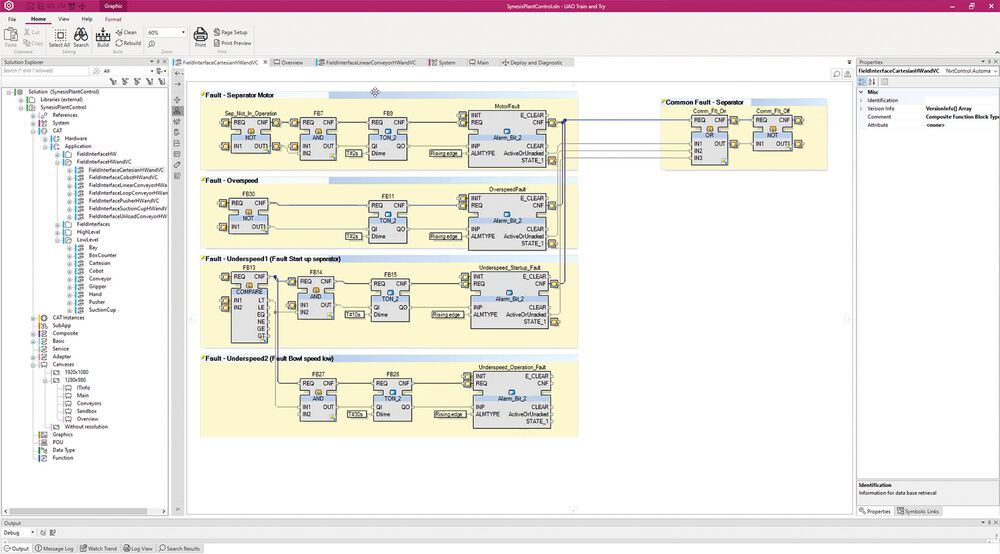Click in the Solution Explorer search field
Screen dimensions: 1000x554
(45, 71)
